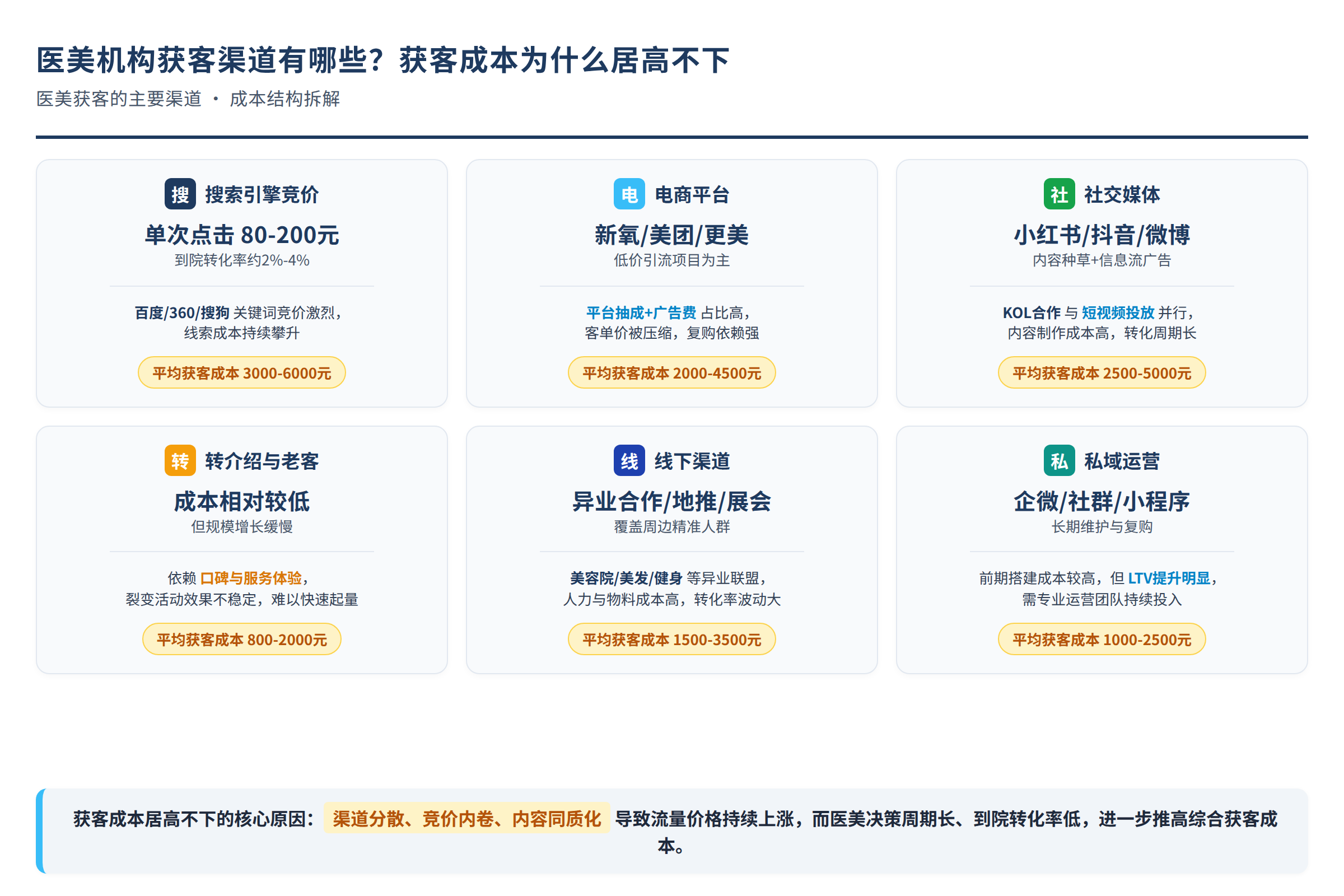Click the heading 成本相对较低
The width and height of the screenshot is (1344, 896).
click(x=242, y=501)
